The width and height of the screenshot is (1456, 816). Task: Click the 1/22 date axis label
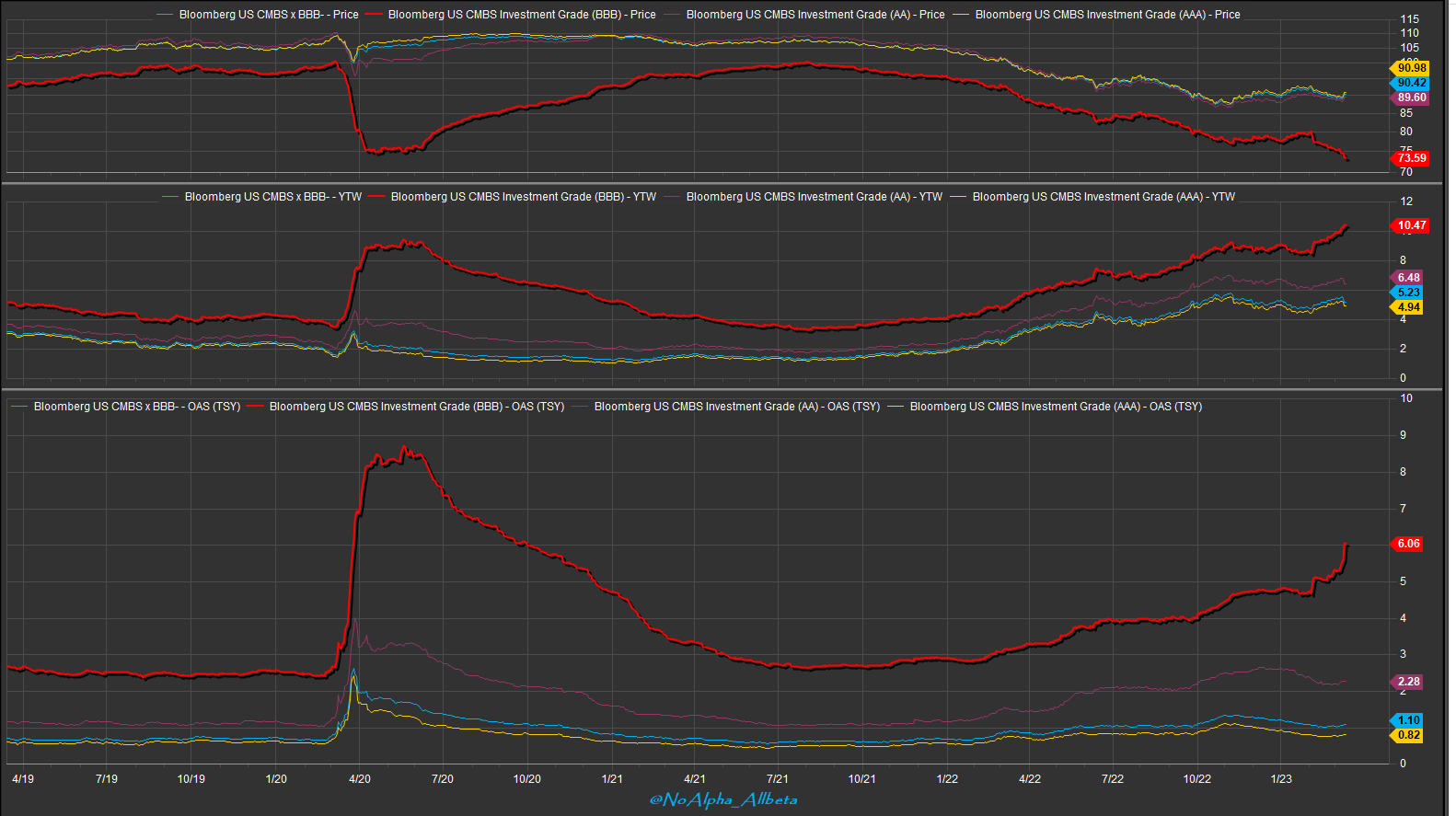[947, 779]
